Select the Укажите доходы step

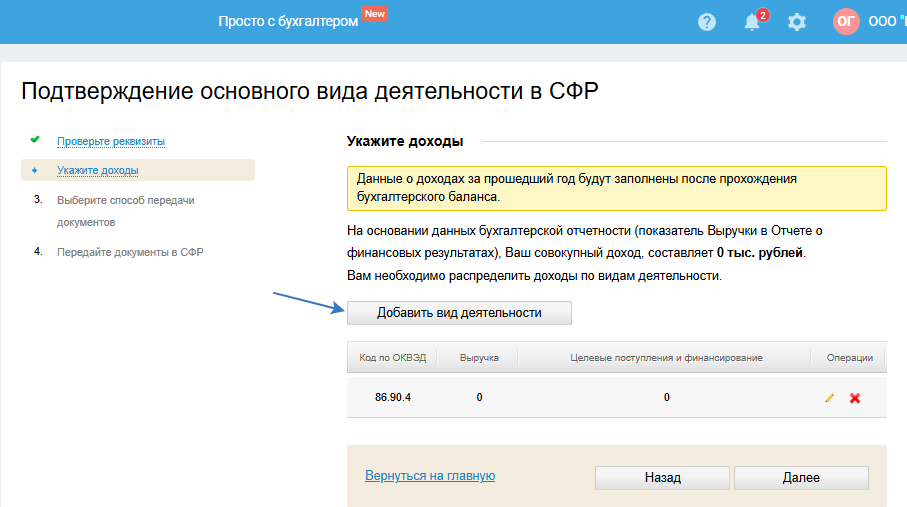(98, 170)
